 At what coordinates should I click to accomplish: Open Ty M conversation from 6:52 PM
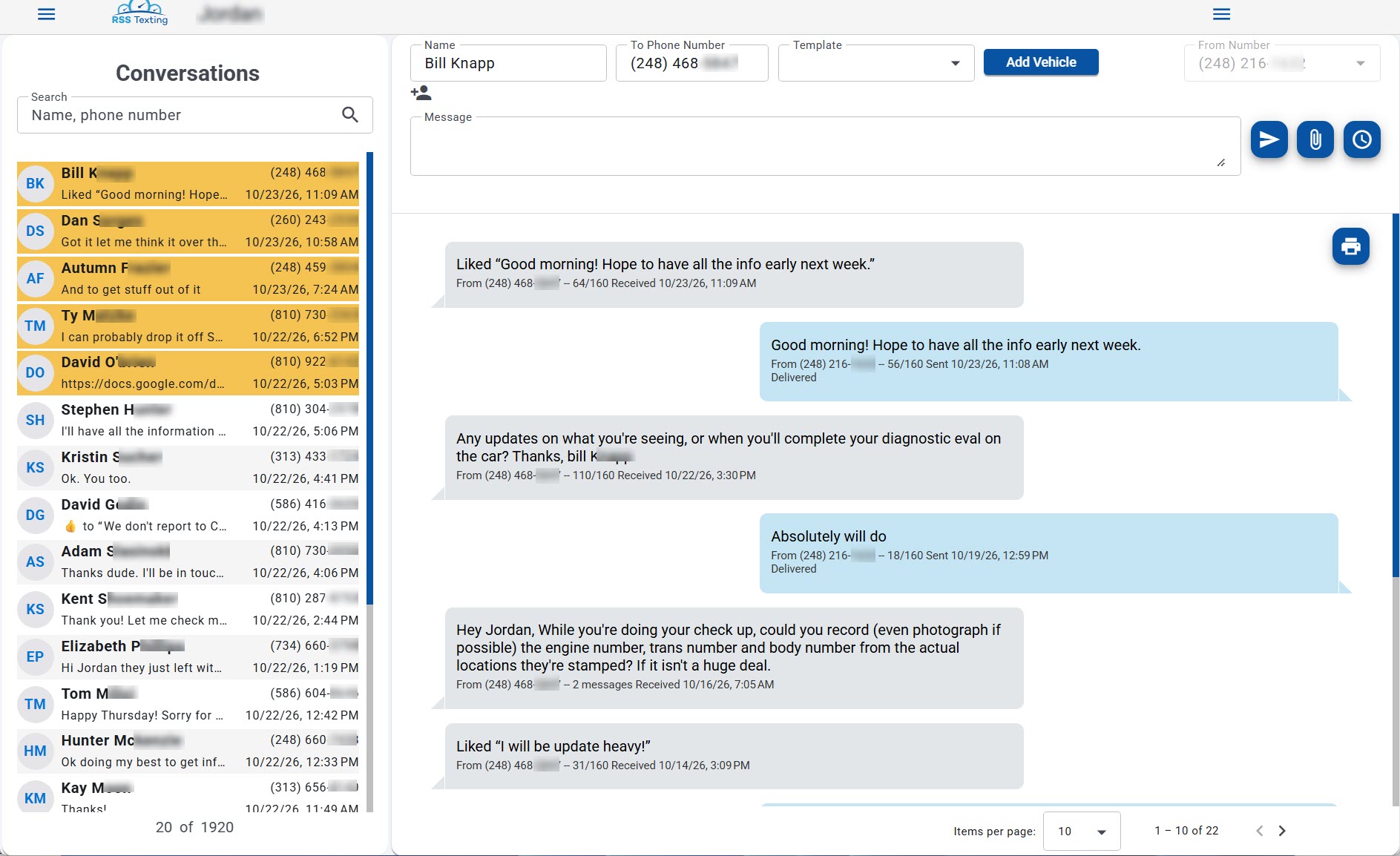(188, 326)
